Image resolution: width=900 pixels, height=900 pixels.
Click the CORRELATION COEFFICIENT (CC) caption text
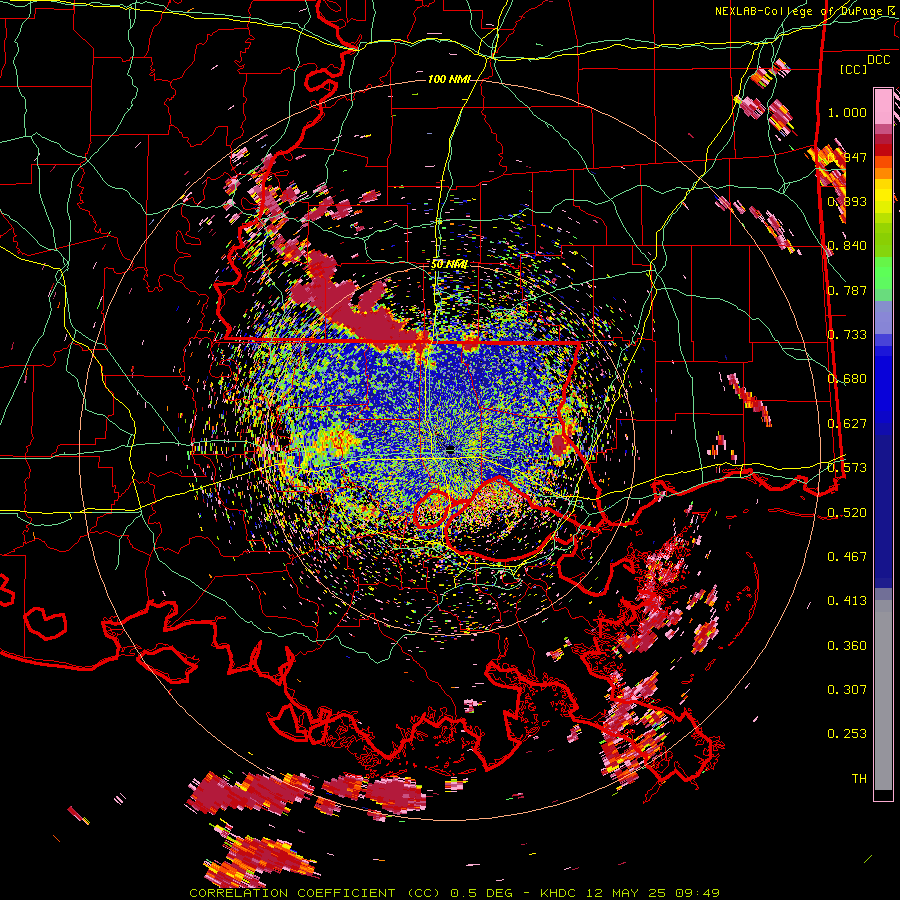pyautogui.click(x=315, y=893)
